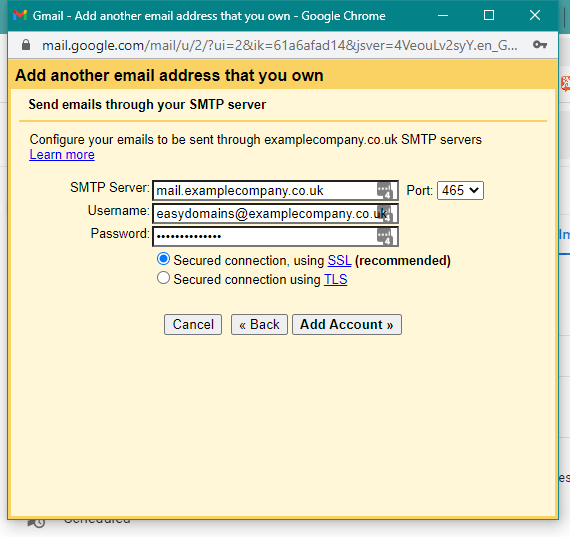
Task: Focus the SMTP Server input field
Action: 275,191
